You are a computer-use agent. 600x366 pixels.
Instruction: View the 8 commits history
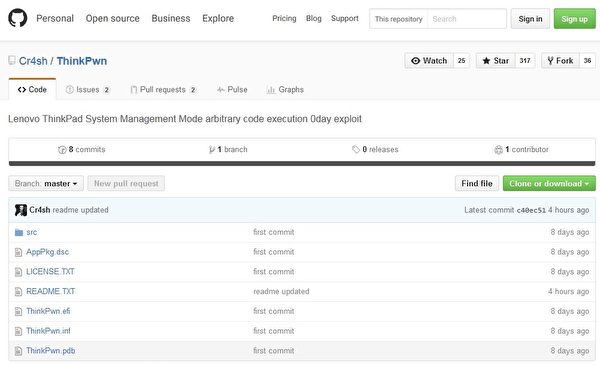(x=82, y=149)
